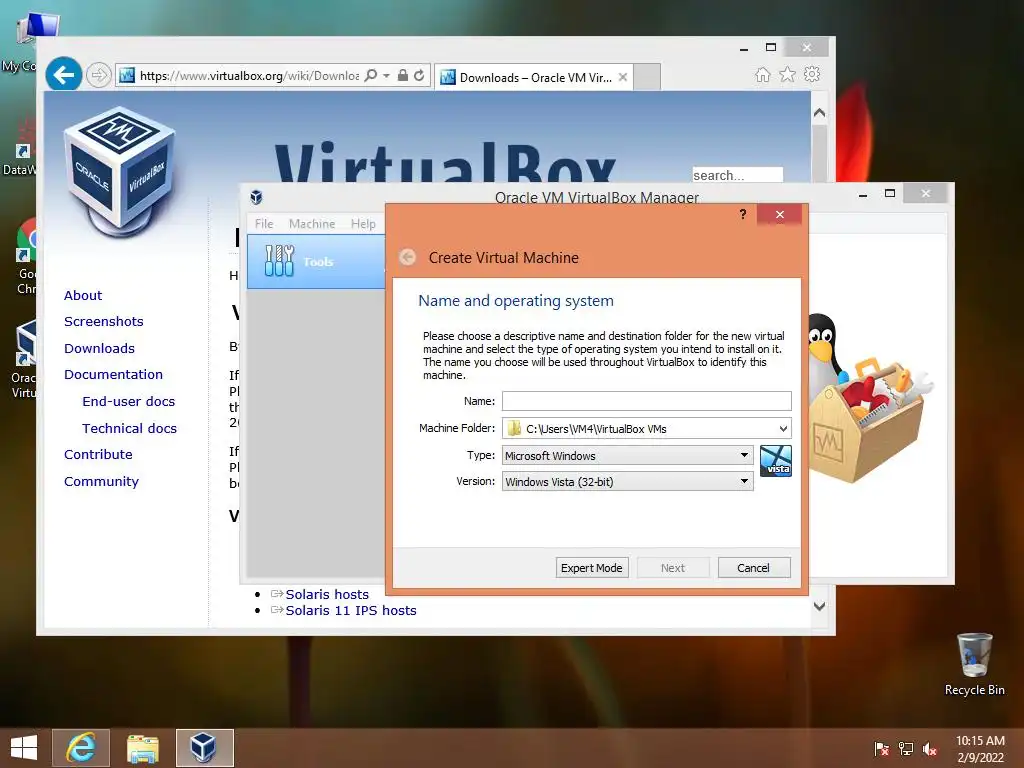Click the Vista OS type icon
1024x768 pixels.
(776, 461)
